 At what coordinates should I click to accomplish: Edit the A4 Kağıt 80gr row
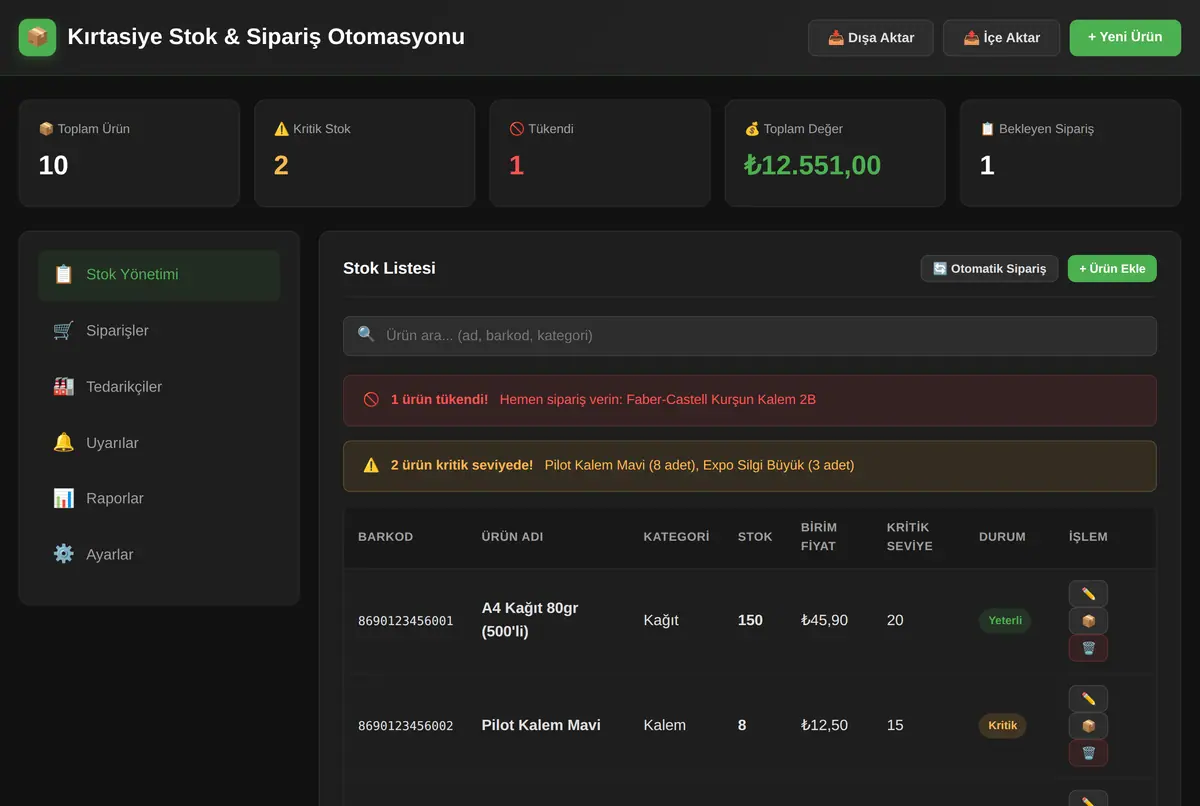[x=1088, y=594]
